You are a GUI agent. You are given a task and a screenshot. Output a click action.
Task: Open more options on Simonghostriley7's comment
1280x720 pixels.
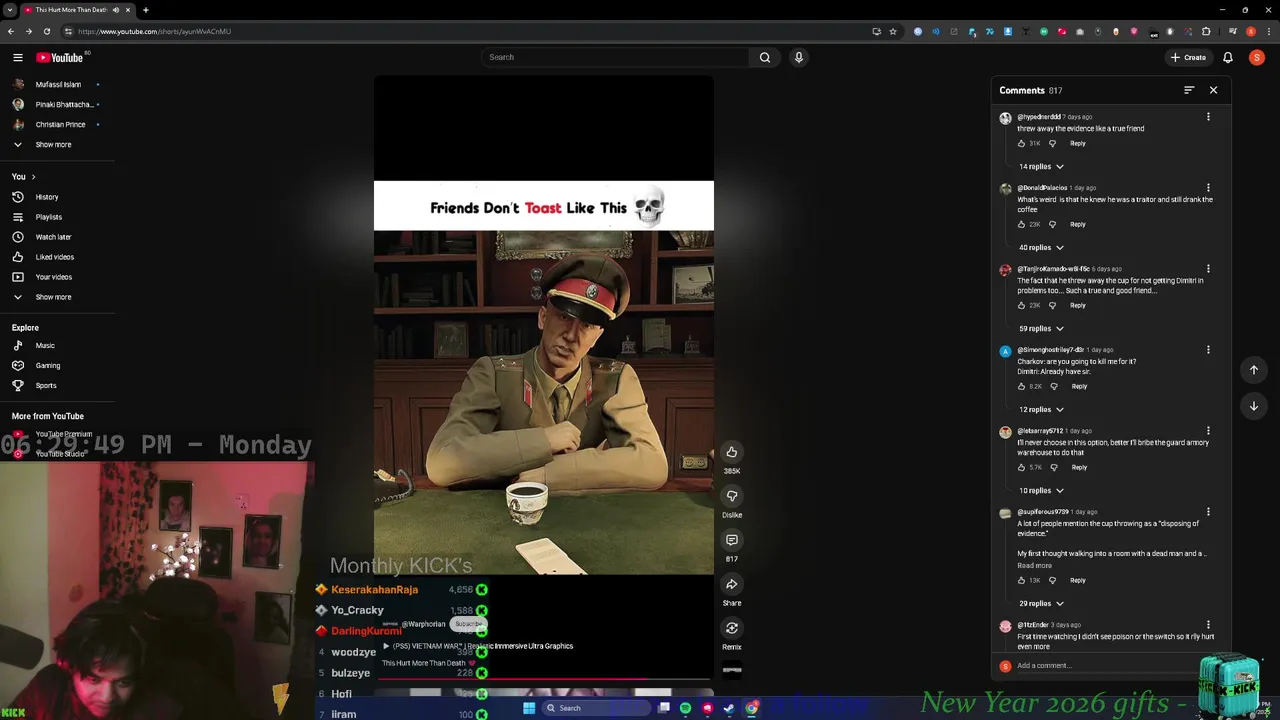pyautogui.click(x=1208, y=350)
